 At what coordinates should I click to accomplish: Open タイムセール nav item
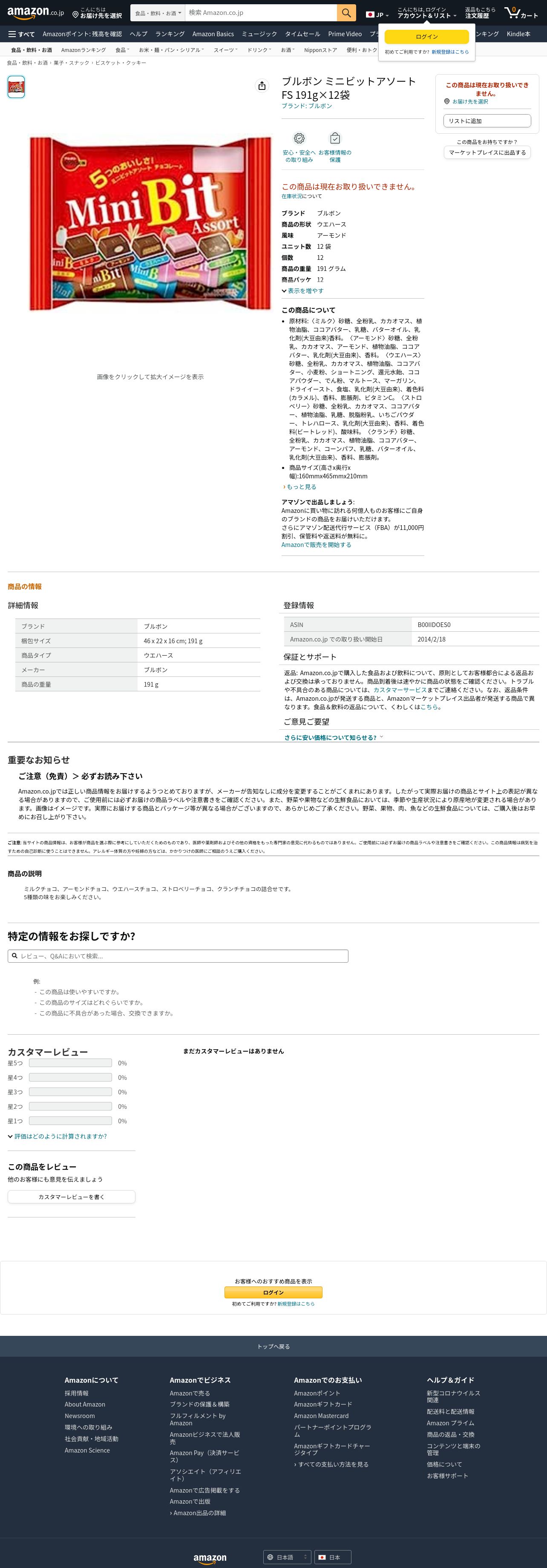[x=302, y=34]
